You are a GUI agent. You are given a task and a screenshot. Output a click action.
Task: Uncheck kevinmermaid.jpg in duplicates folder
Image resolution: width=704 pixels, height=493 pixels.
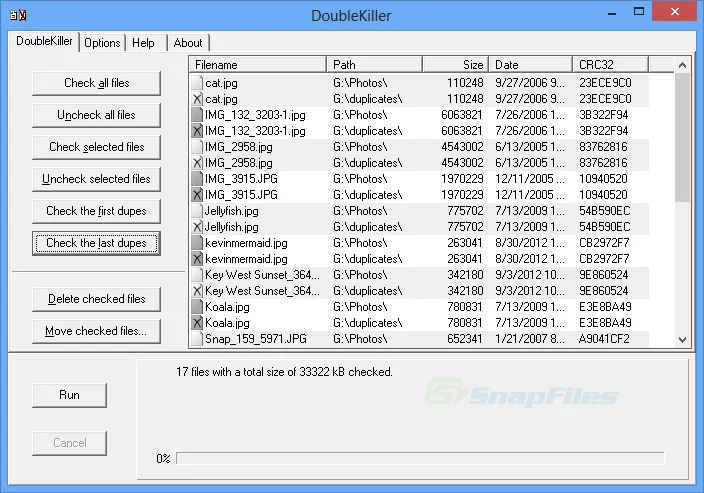pos(197,259)
